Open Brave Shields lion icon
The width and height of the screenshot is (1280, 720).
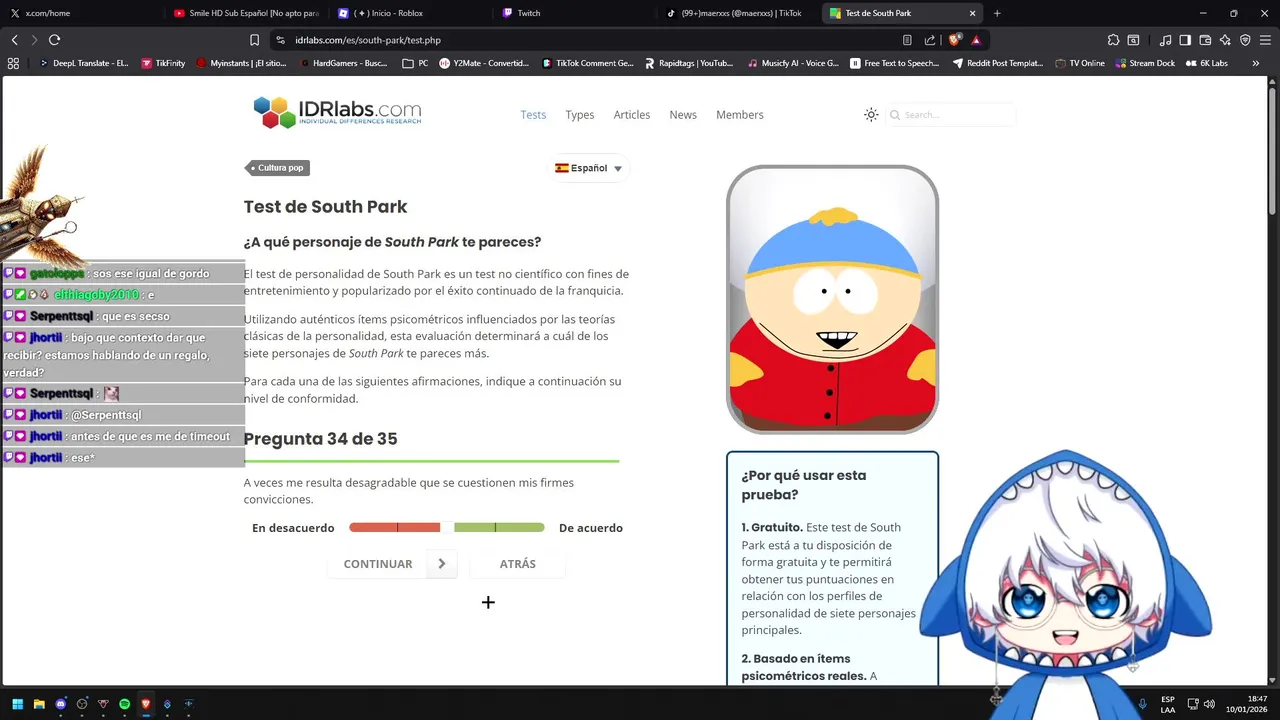[x=955, y=40]
